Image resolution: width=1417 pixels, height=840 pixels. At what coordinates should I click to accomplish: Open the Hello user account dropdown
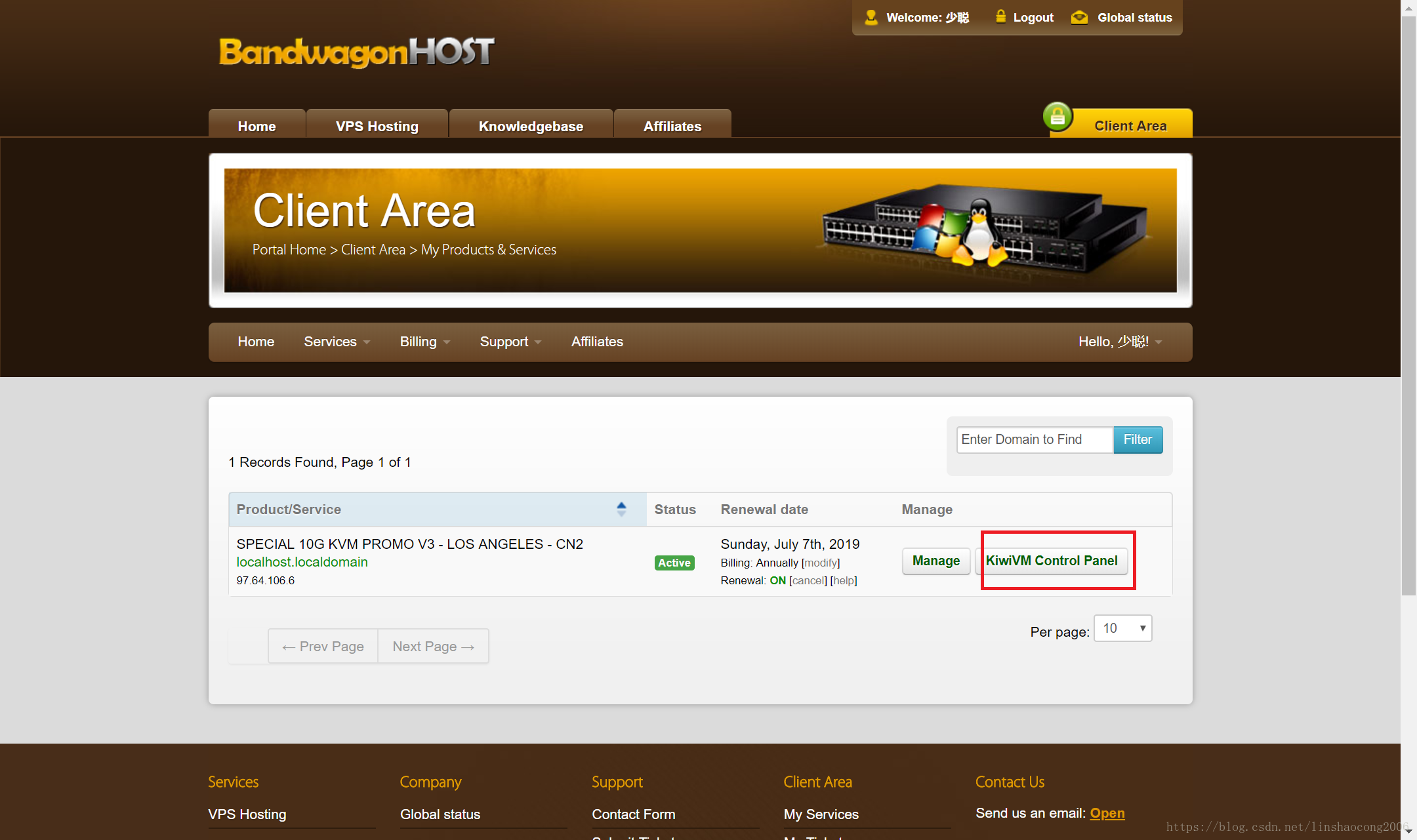(x=1120, y=342)
